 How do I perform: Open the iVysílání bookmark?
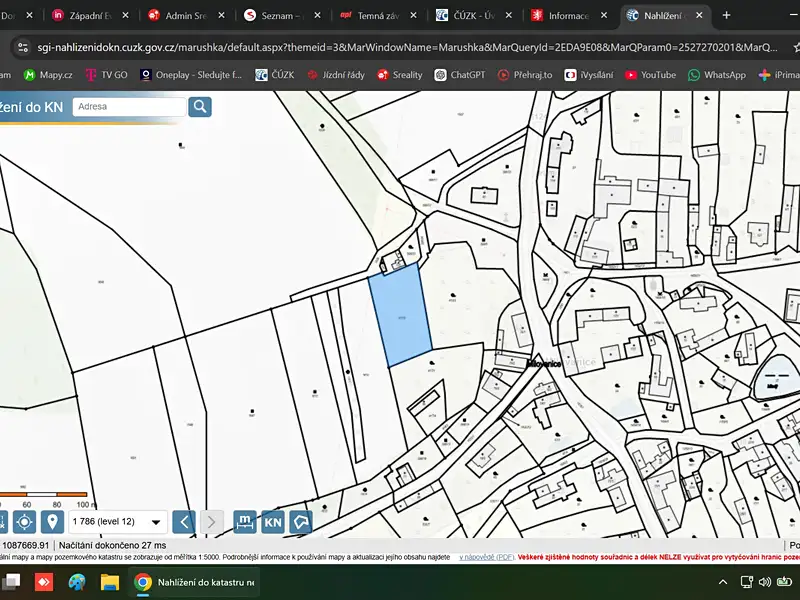click(589, 75)
